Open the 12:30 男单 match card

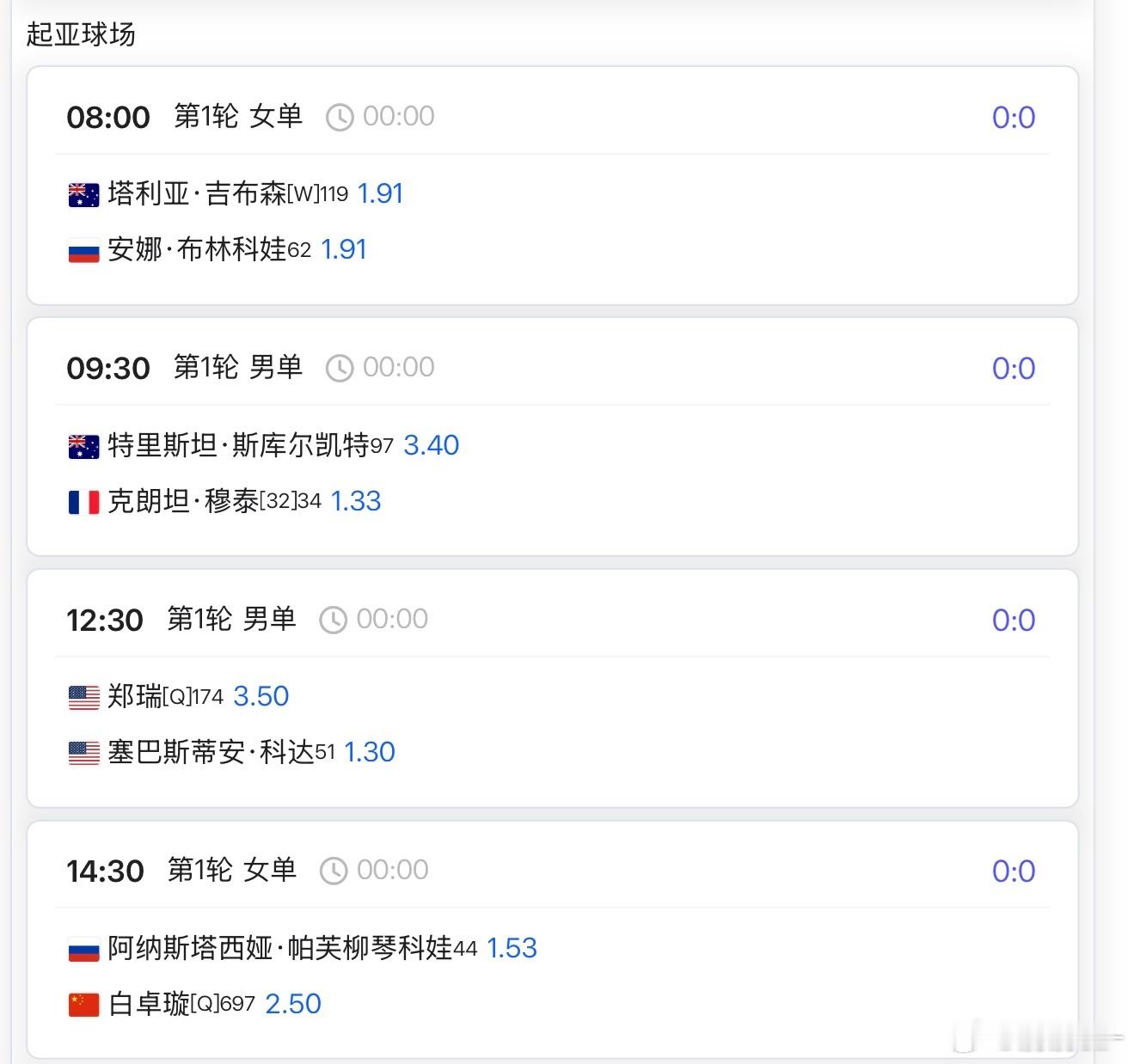554,688
